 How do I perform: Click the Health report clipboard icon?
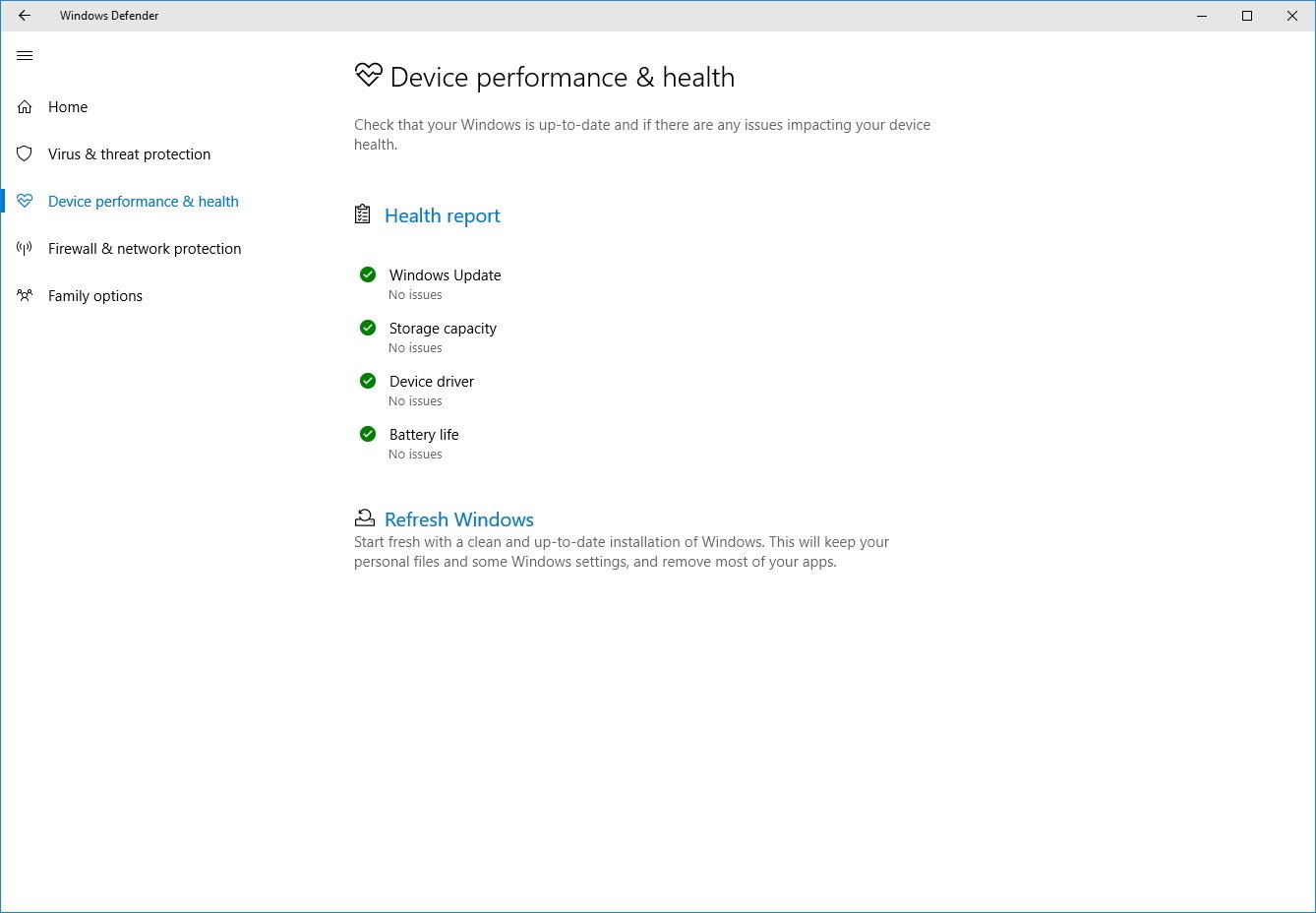363,214
